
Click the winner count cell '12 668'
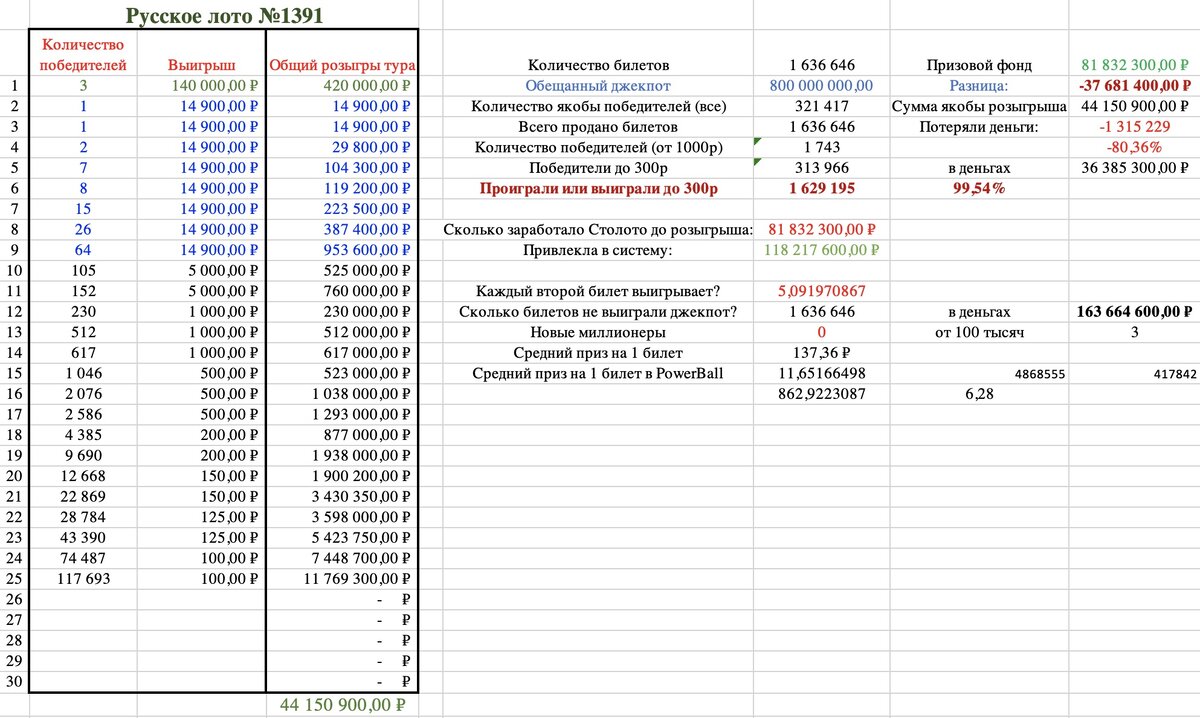coord(83,476)
